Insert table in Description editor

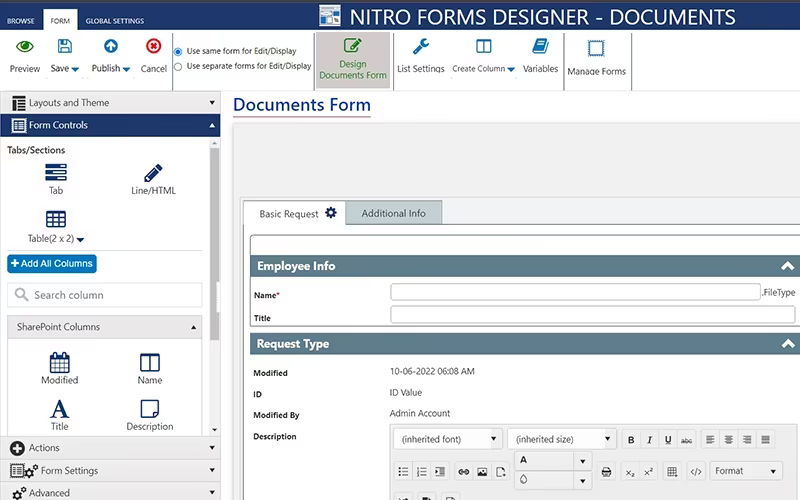tap(672, 472)
